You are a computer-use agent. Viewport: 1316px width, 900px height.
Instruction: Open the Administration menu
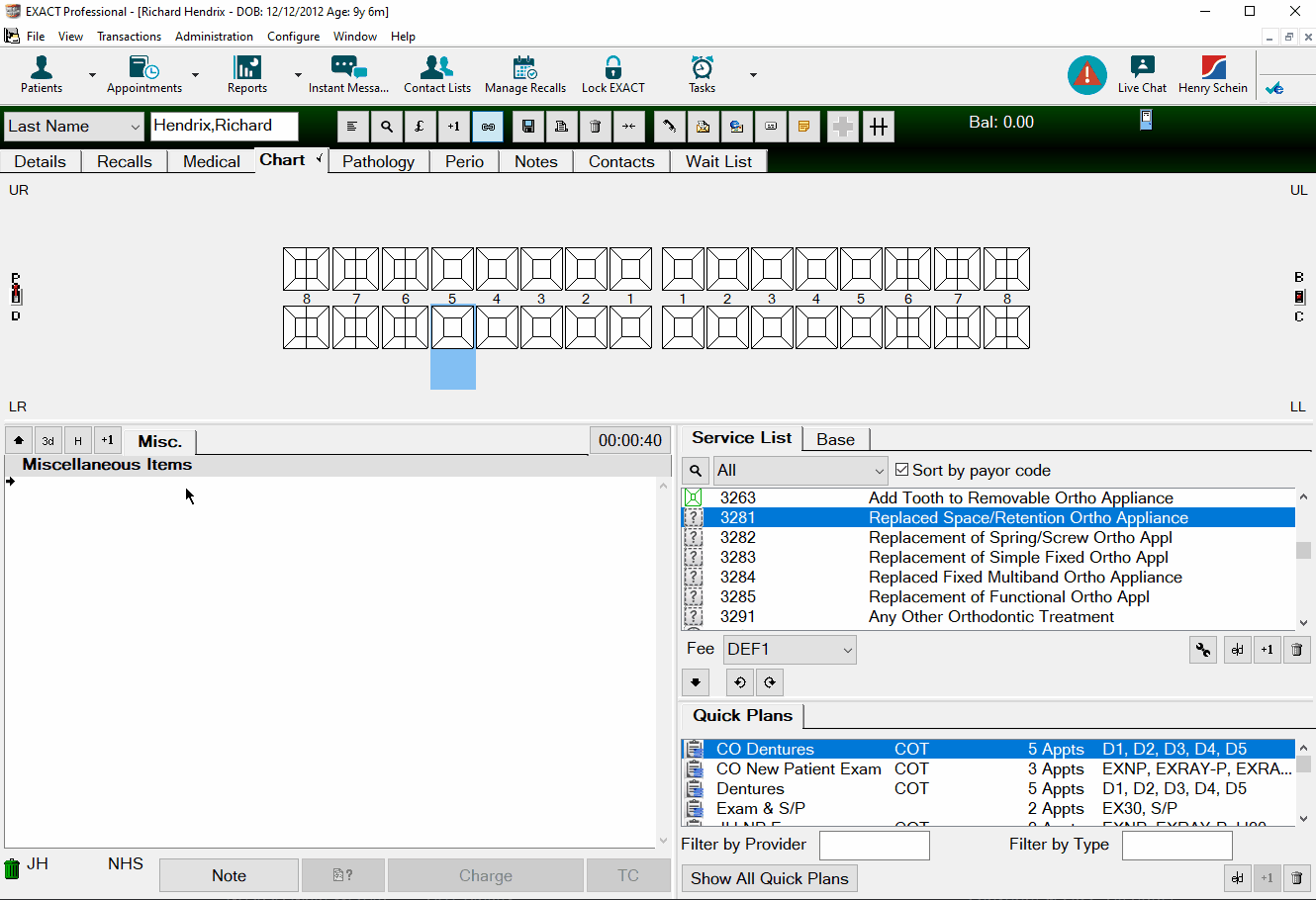pyautogui.click(x=214, y=37)
